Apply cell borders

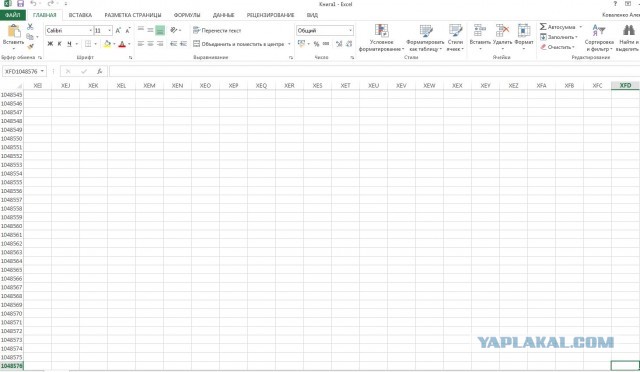point(88,44)
